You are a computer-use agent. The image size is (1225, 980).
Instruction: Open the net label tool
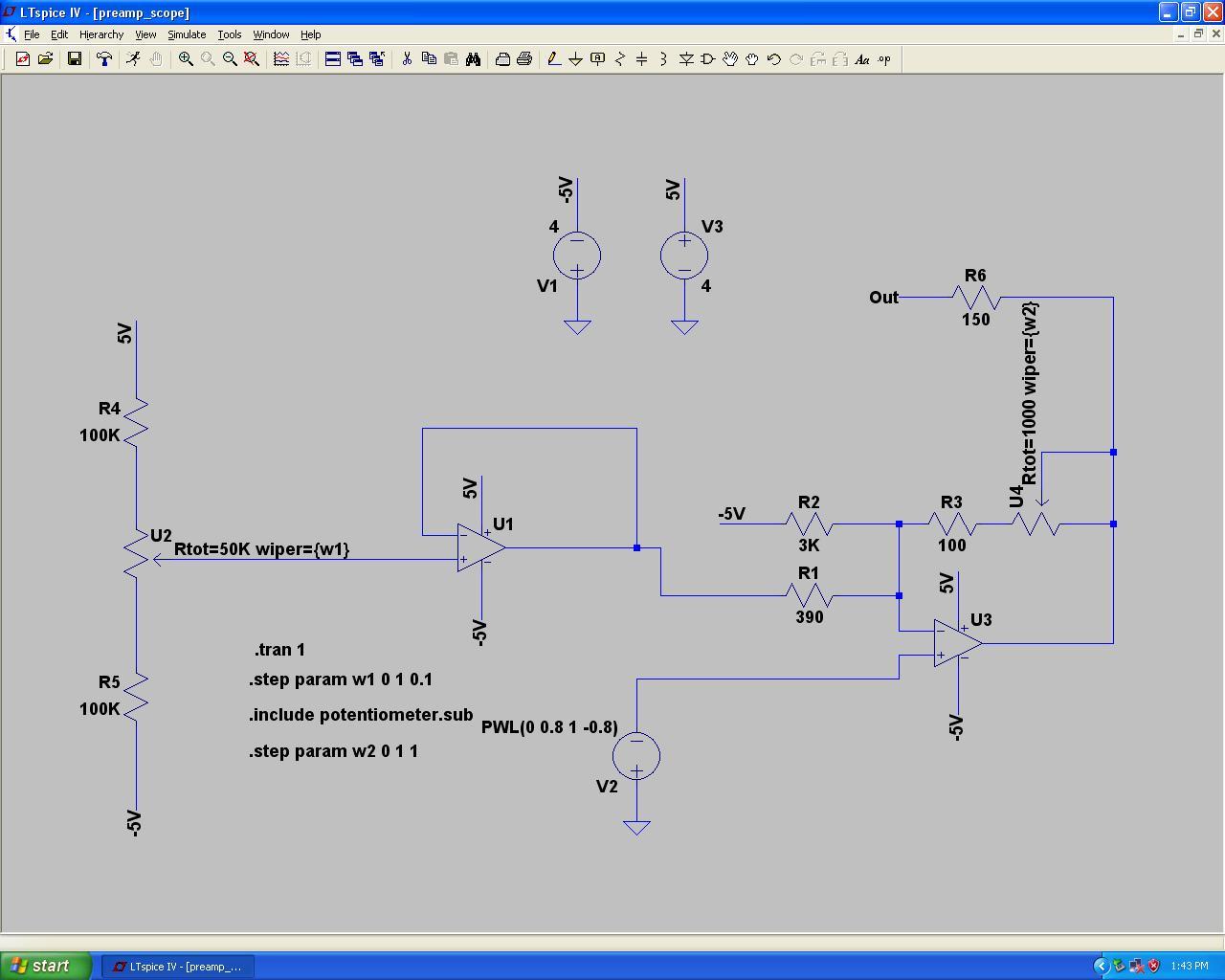click(595, 58)
